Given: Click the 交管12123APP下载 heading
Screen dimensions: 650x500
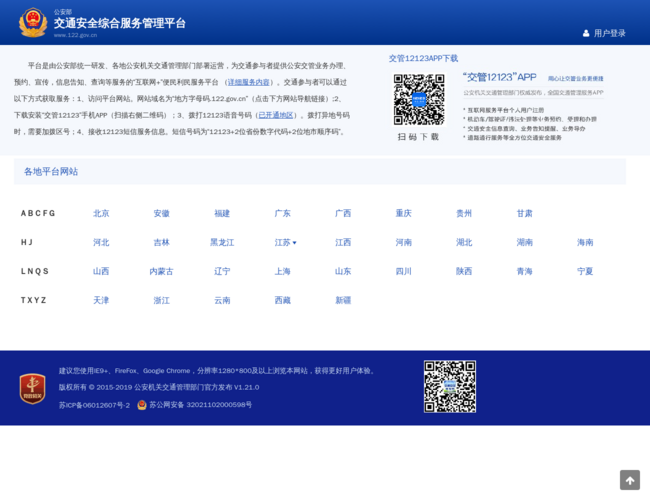Looking at the screenshot, I should click(423, 58).
